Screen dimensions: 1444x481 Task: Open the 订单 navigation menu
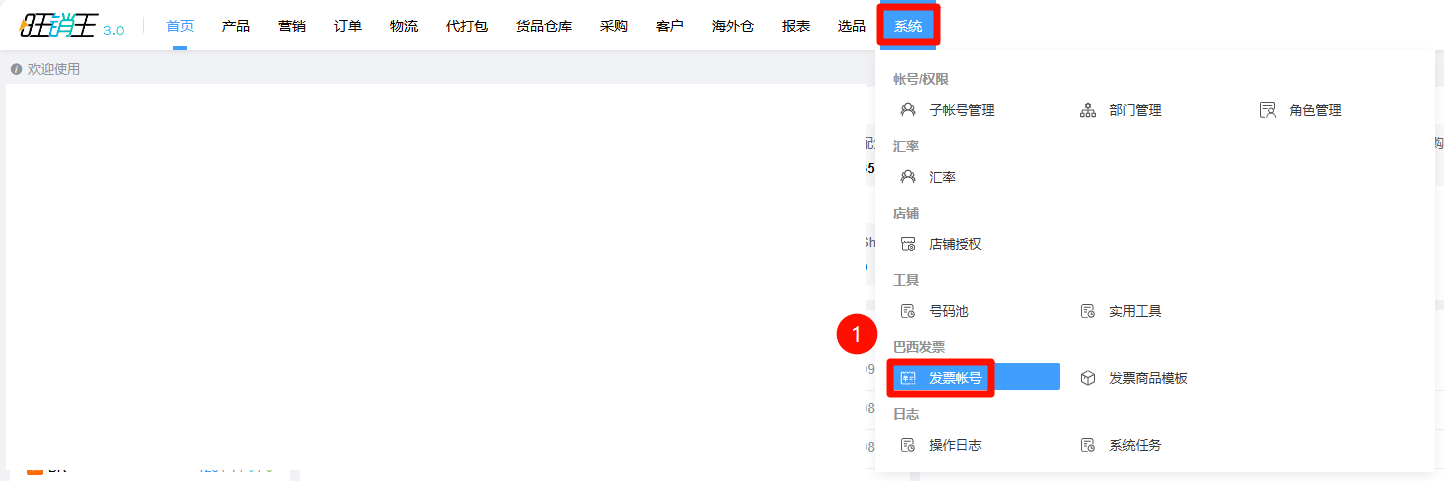pos(348,26)
